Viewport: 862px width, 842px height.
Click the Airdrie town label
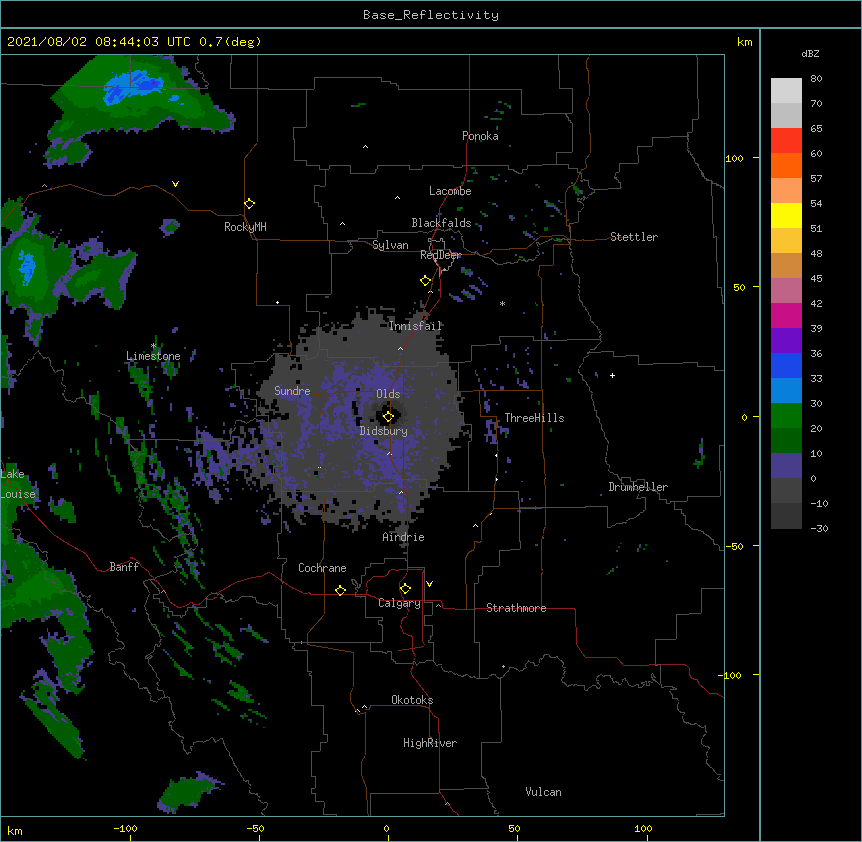click(x=404, y=537)
